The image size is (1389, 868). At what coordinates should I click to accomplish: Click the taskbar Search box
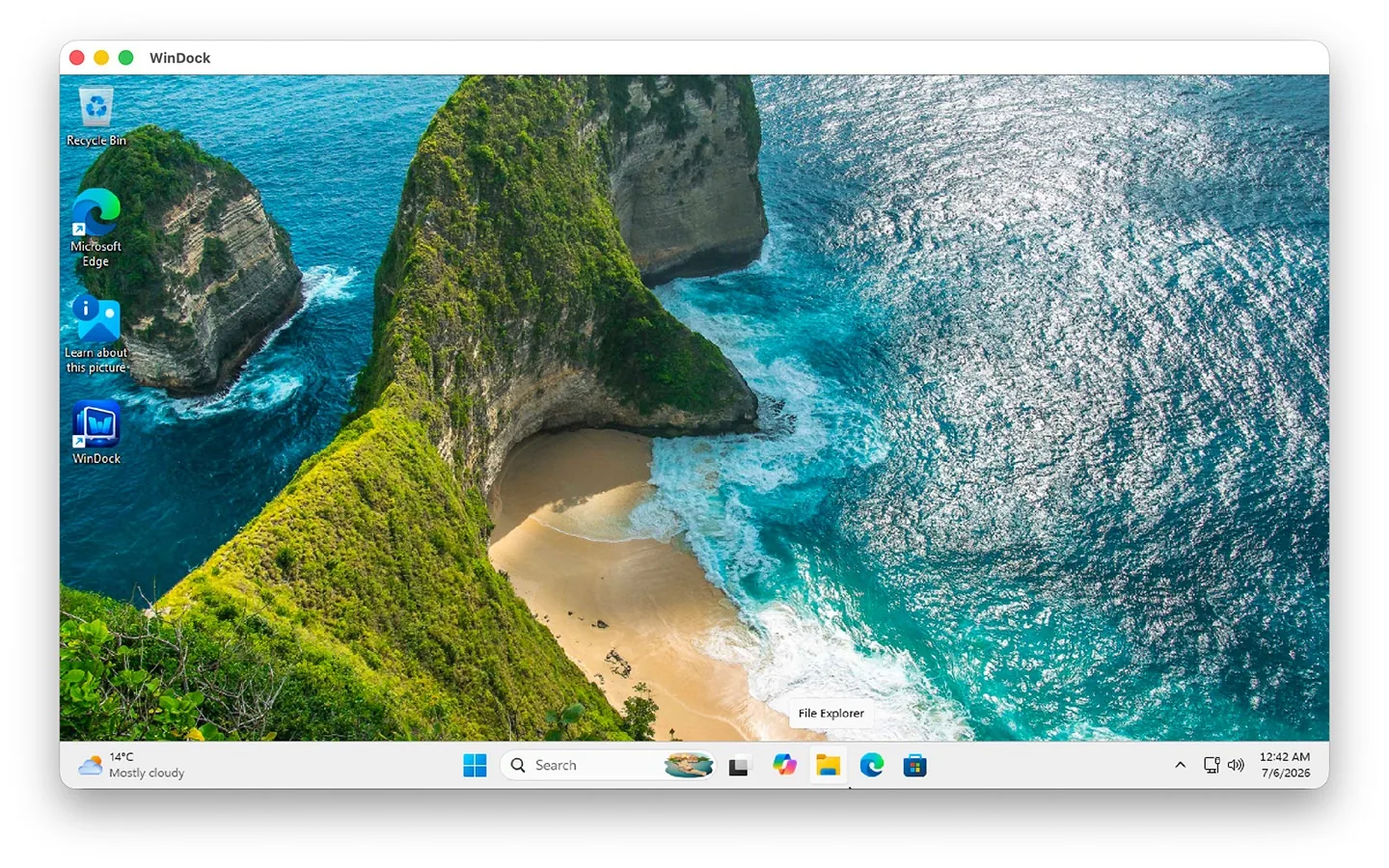click(x=608, y=766)
